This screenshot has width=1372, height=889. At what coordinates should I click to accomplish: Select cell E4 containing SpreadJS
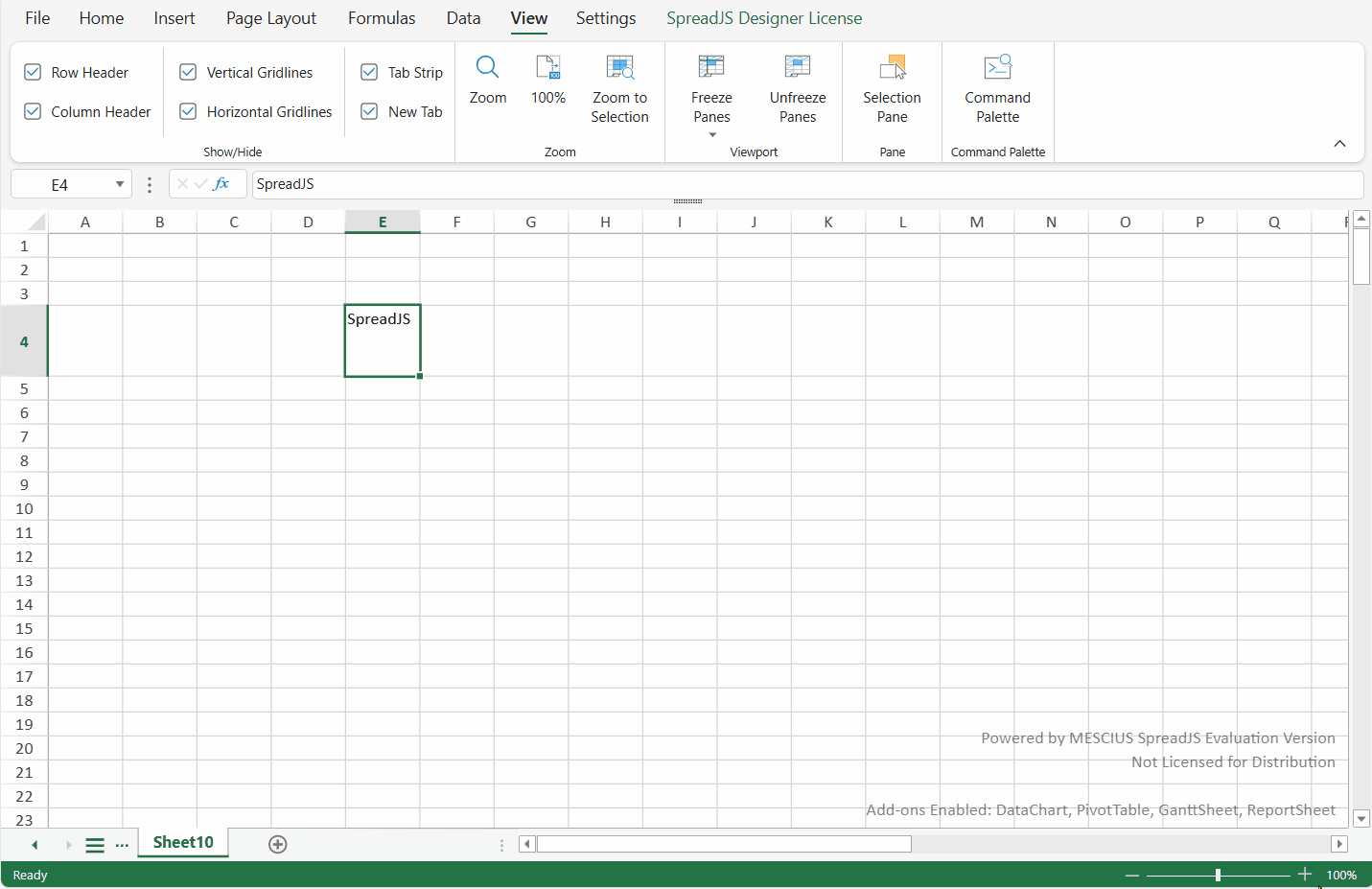click(x=383, y=340)
